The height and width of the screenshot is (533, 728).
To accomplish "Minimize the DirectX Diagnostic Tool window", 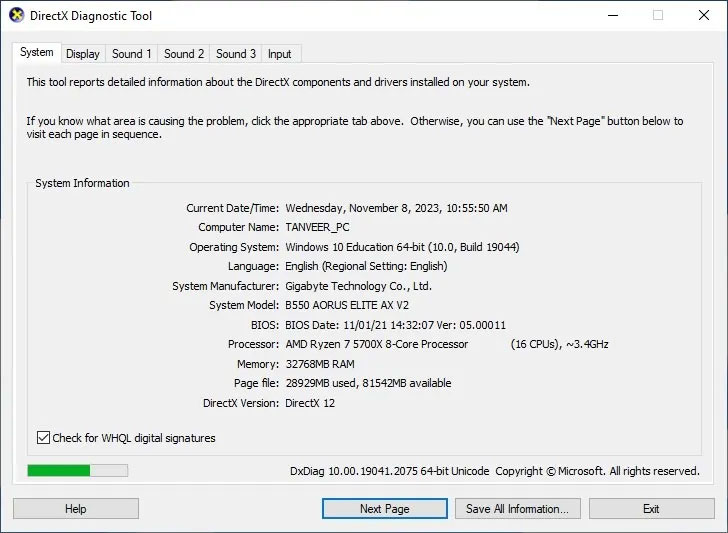I will (x=613, y=15).
